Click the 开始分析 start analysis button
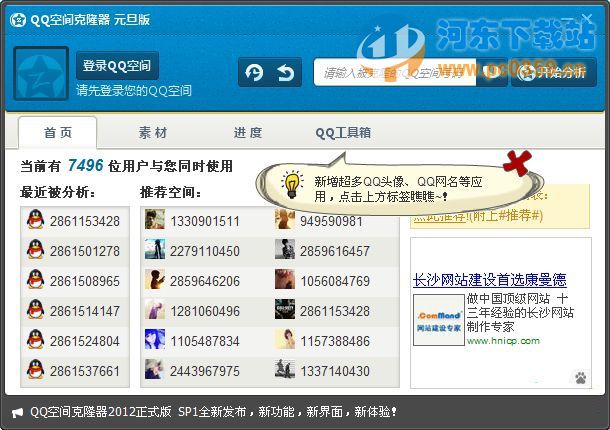The width and height of the screenshot is (610, 430). coord(554,72)
